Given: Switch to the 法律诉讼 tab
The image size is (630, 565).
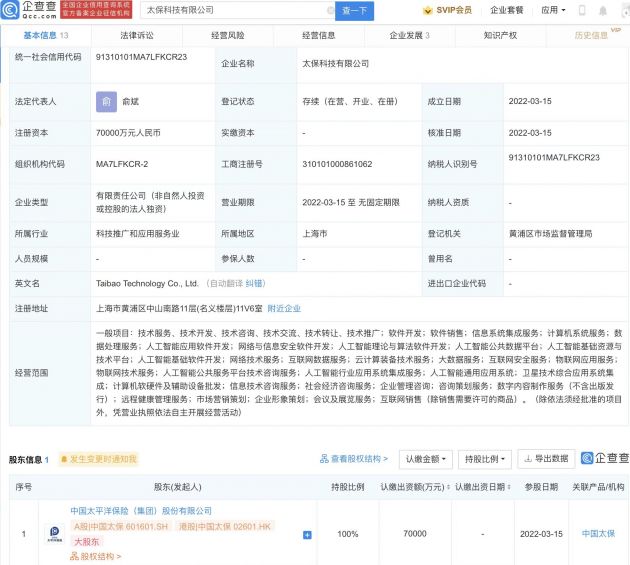Looking at the screenshot, I should (x=137, y=35).
